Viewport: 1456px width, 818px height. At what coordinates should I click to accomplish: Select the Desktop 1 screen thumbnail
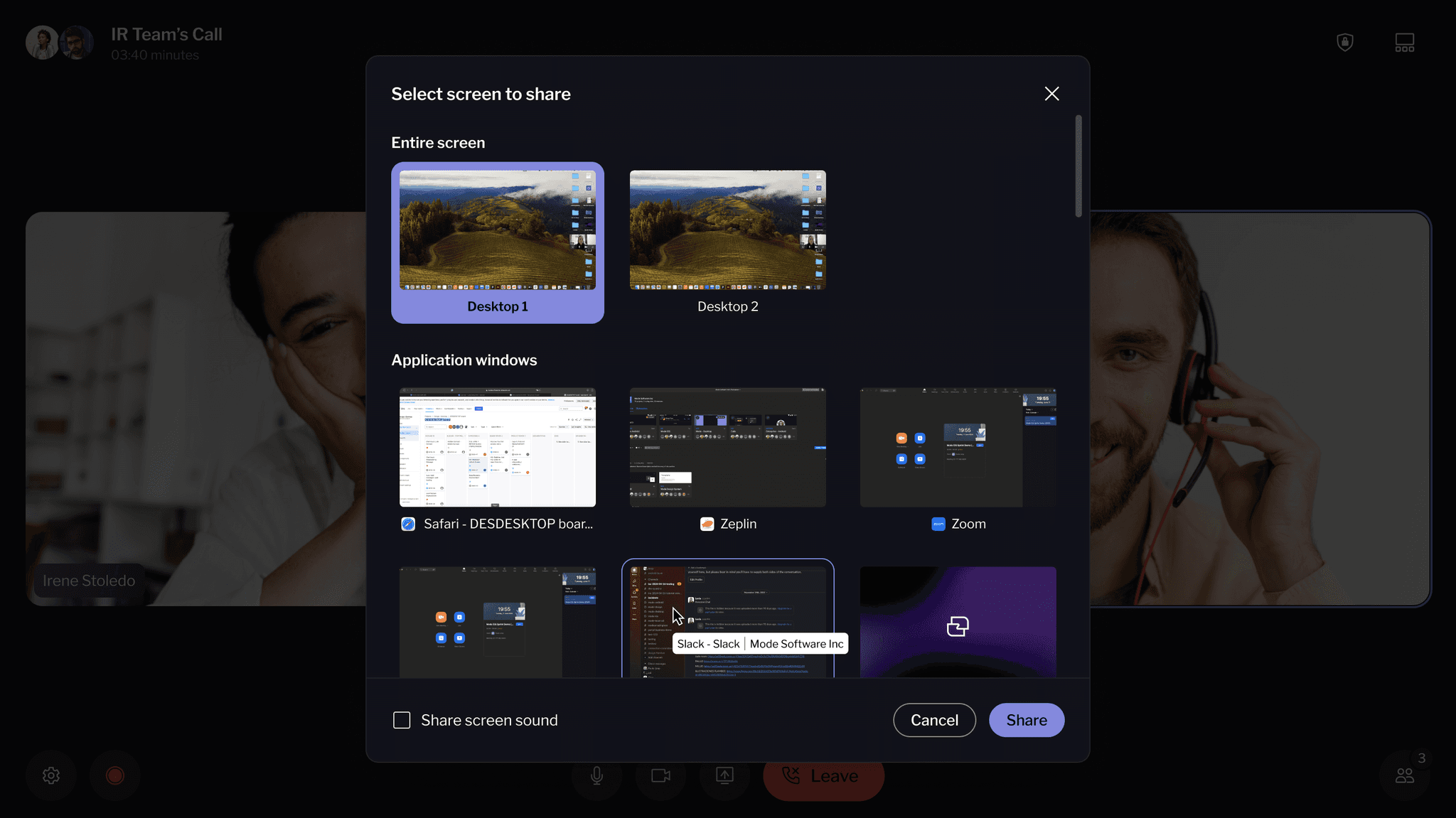coord(497,230)
